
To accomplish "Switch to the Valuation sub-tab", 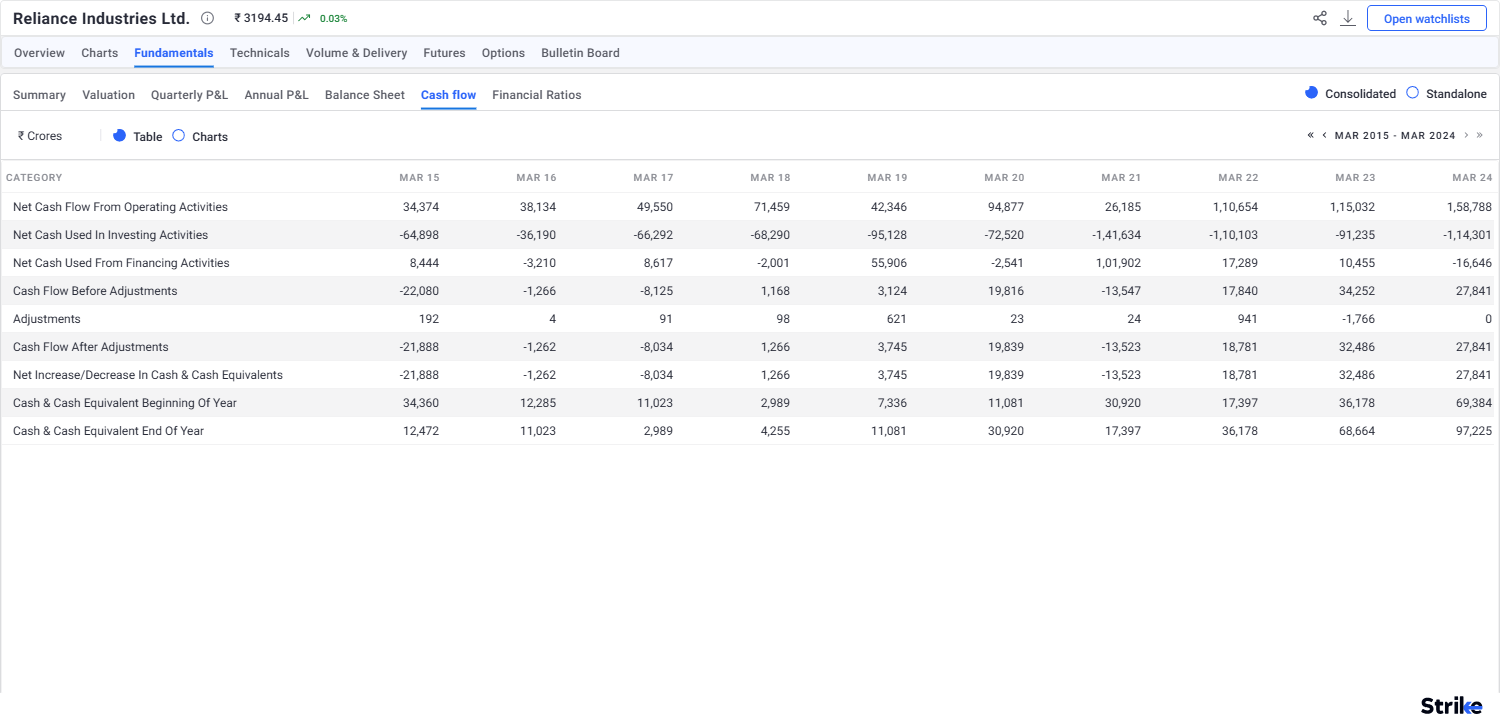I will pyautogui.click(x=108, y=95).
